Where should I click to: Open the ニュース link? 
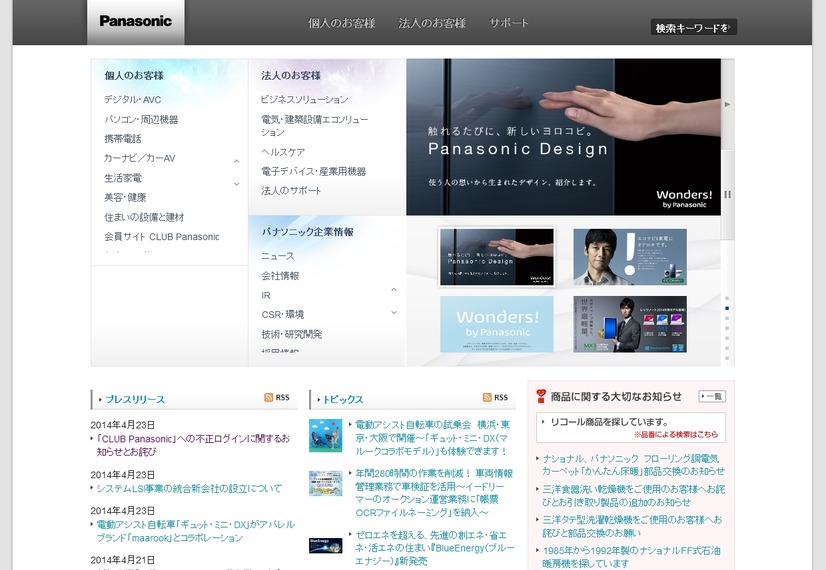click(278, 256)
